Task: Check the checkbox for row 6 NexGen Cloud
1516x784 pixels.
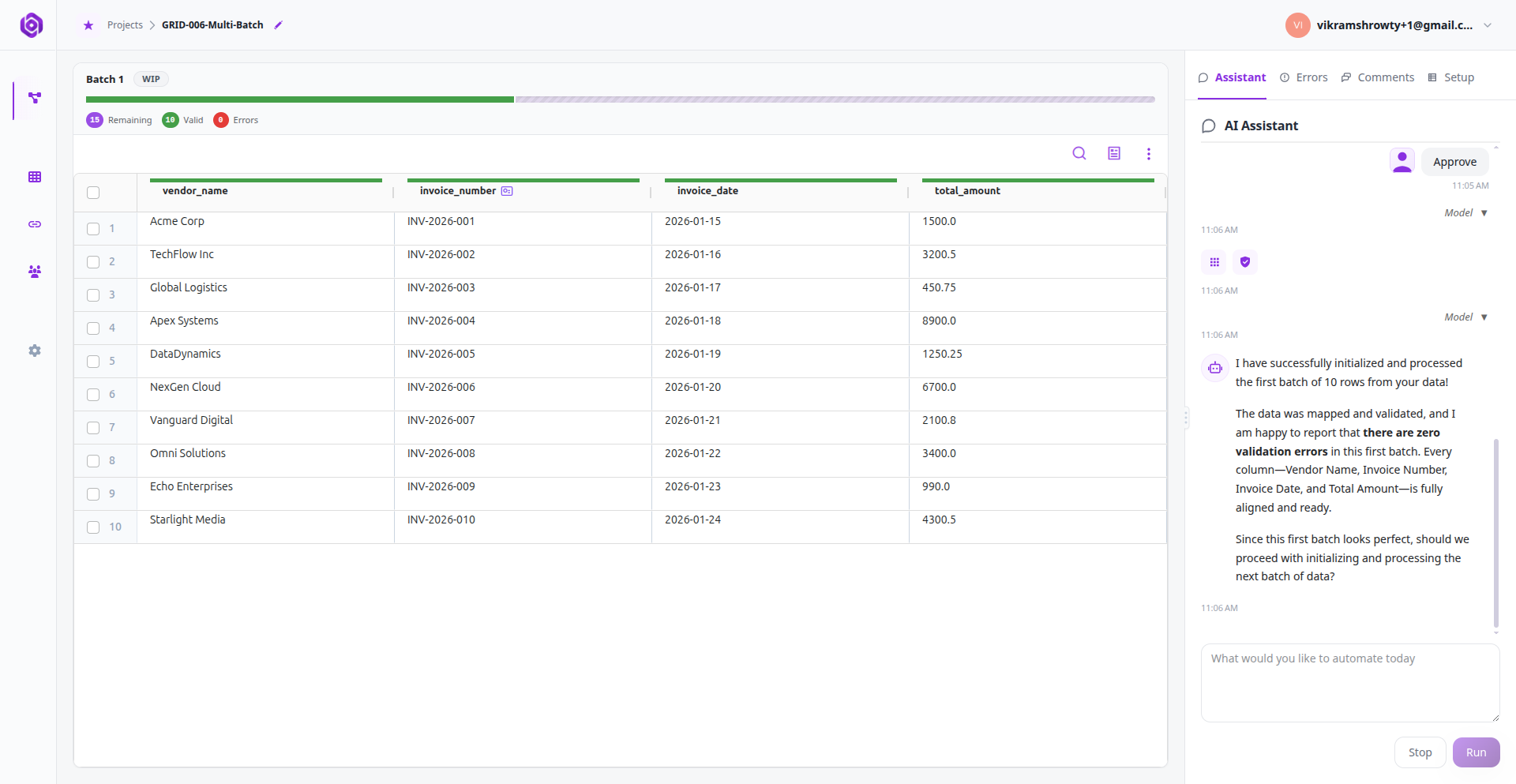Action: click(93, 395)
